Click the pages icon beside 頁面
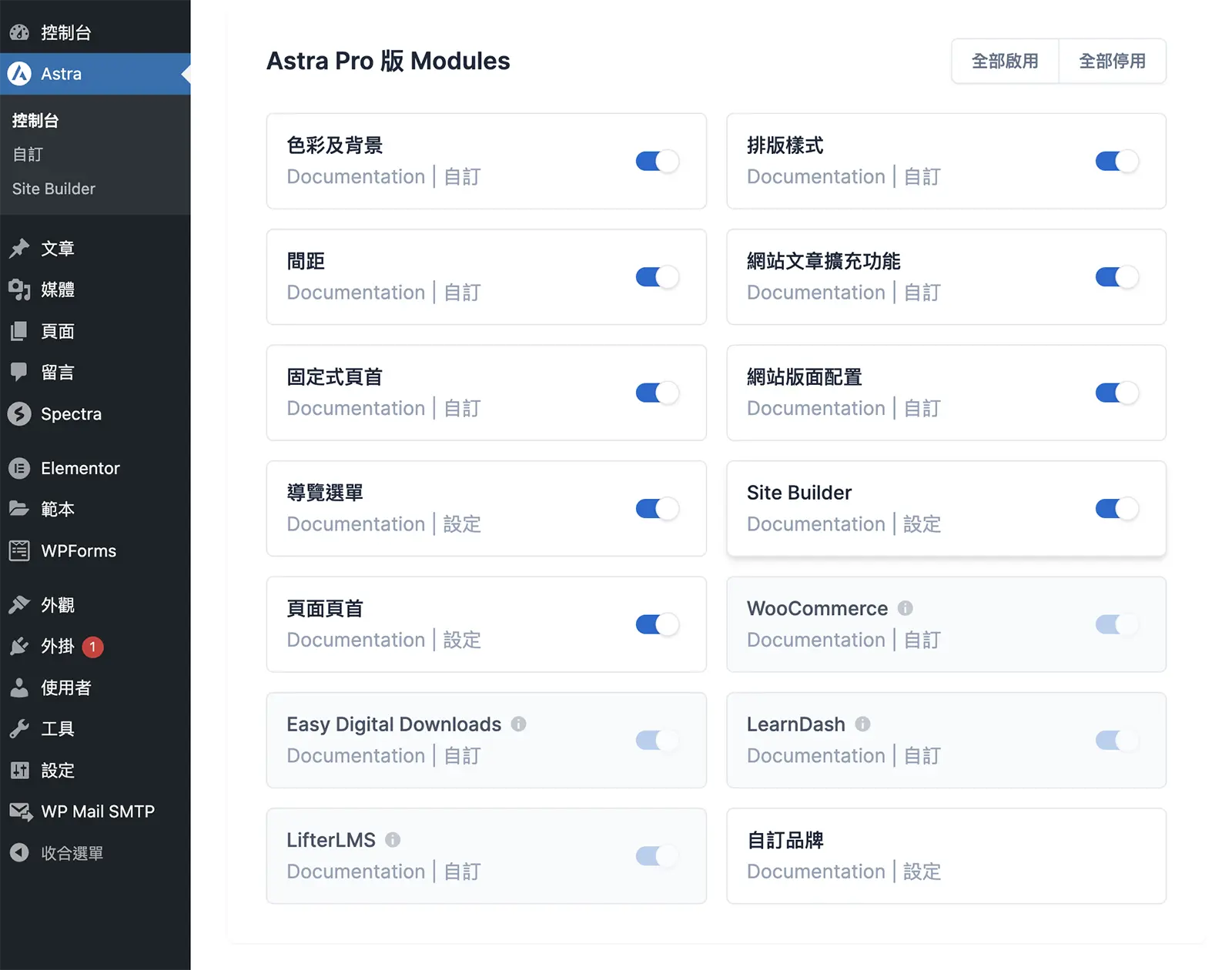 (19, 331)
